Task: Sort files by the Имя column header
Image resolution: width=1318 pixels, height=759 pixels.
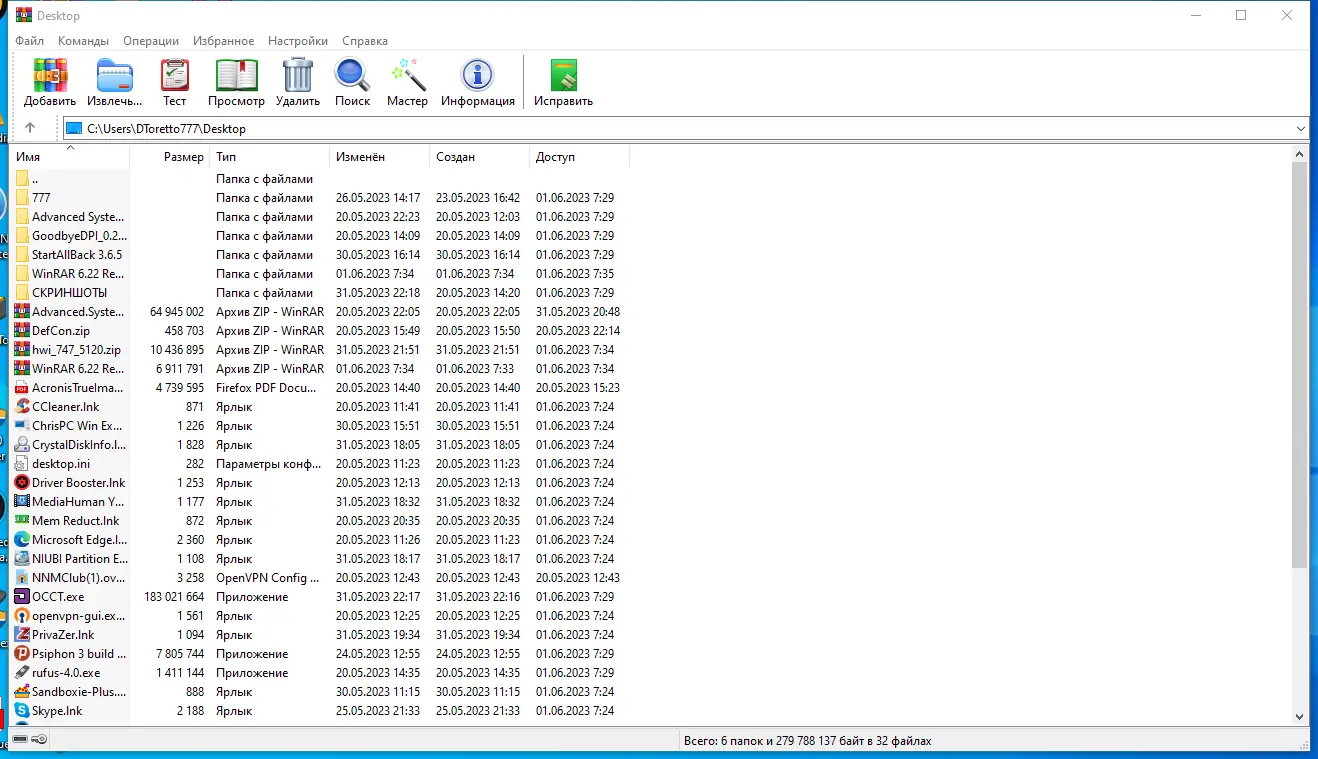Action: (70, 157)
